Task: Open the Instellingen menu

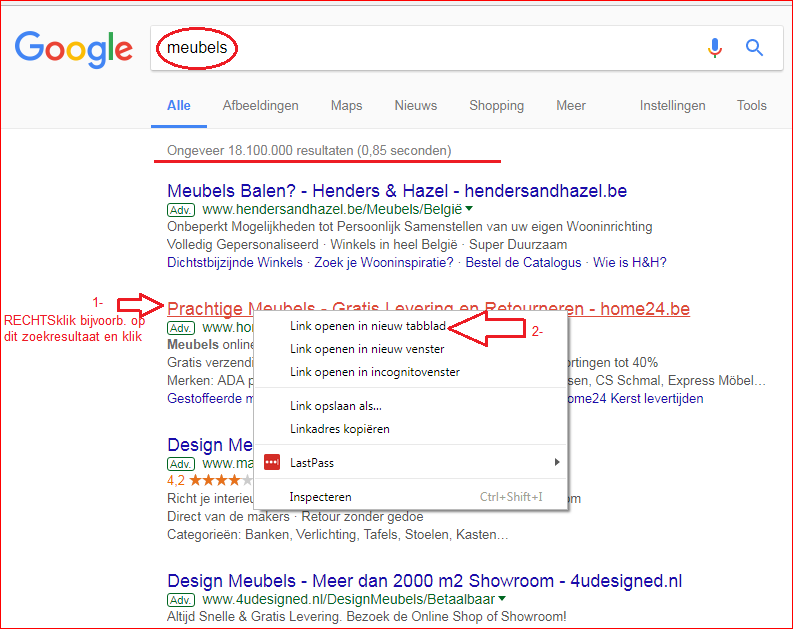Action: (x=672, y=105)
